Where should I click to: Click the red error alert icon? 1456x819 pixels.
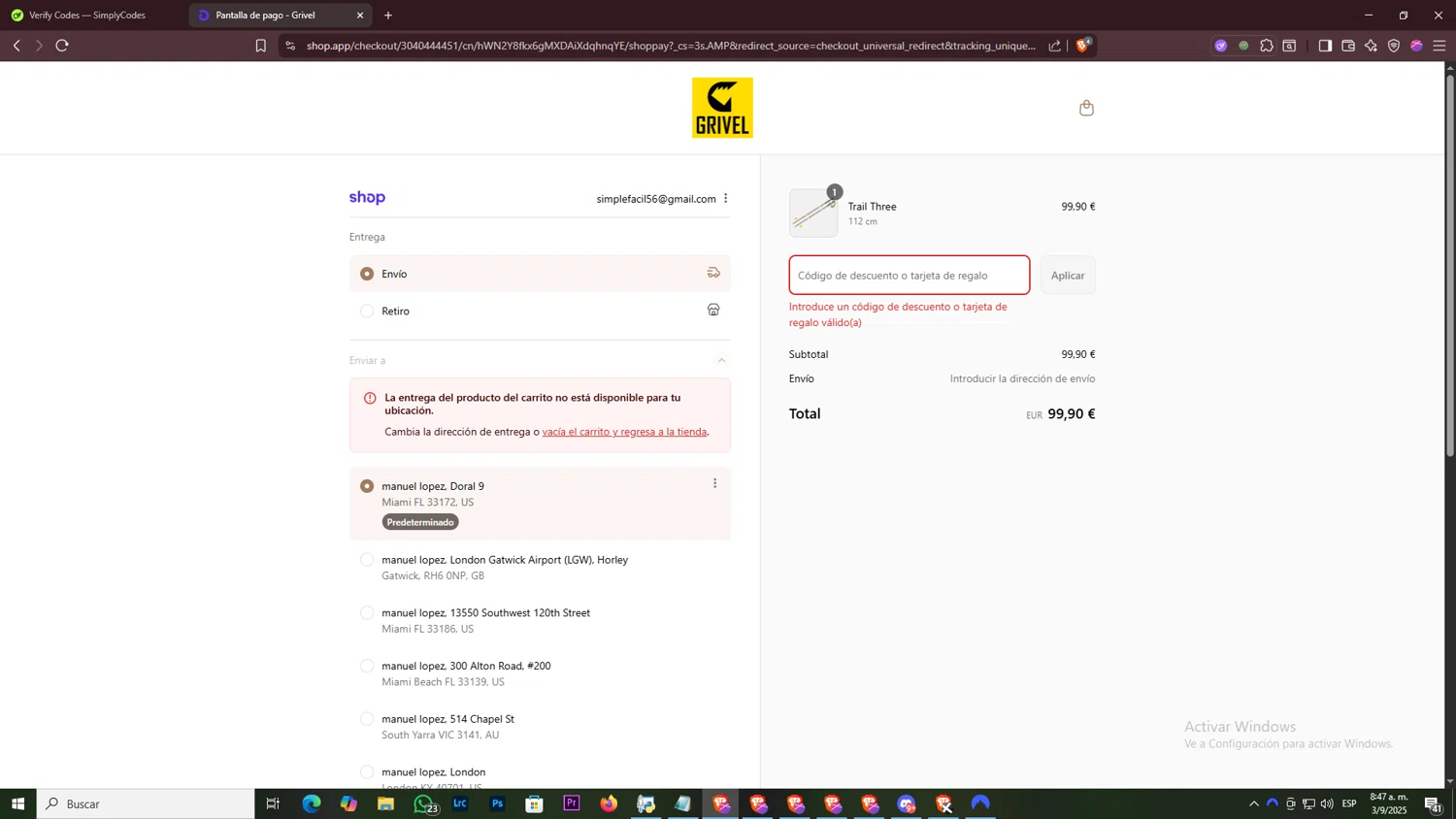tap(370, 398)
